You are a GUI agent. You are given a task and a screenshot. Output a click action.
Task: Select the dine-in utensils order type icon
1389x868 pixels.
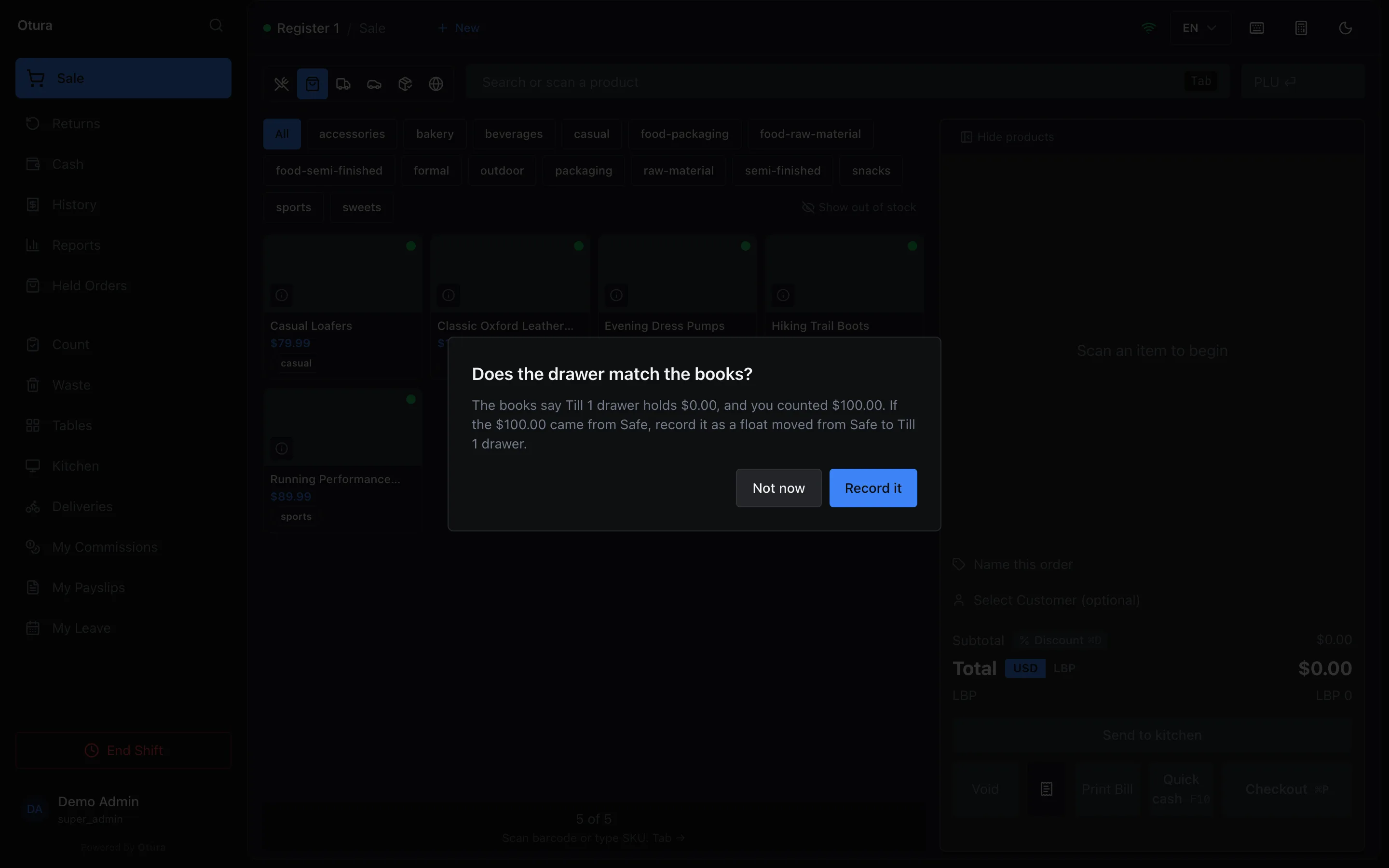click(x=281, y=84)
